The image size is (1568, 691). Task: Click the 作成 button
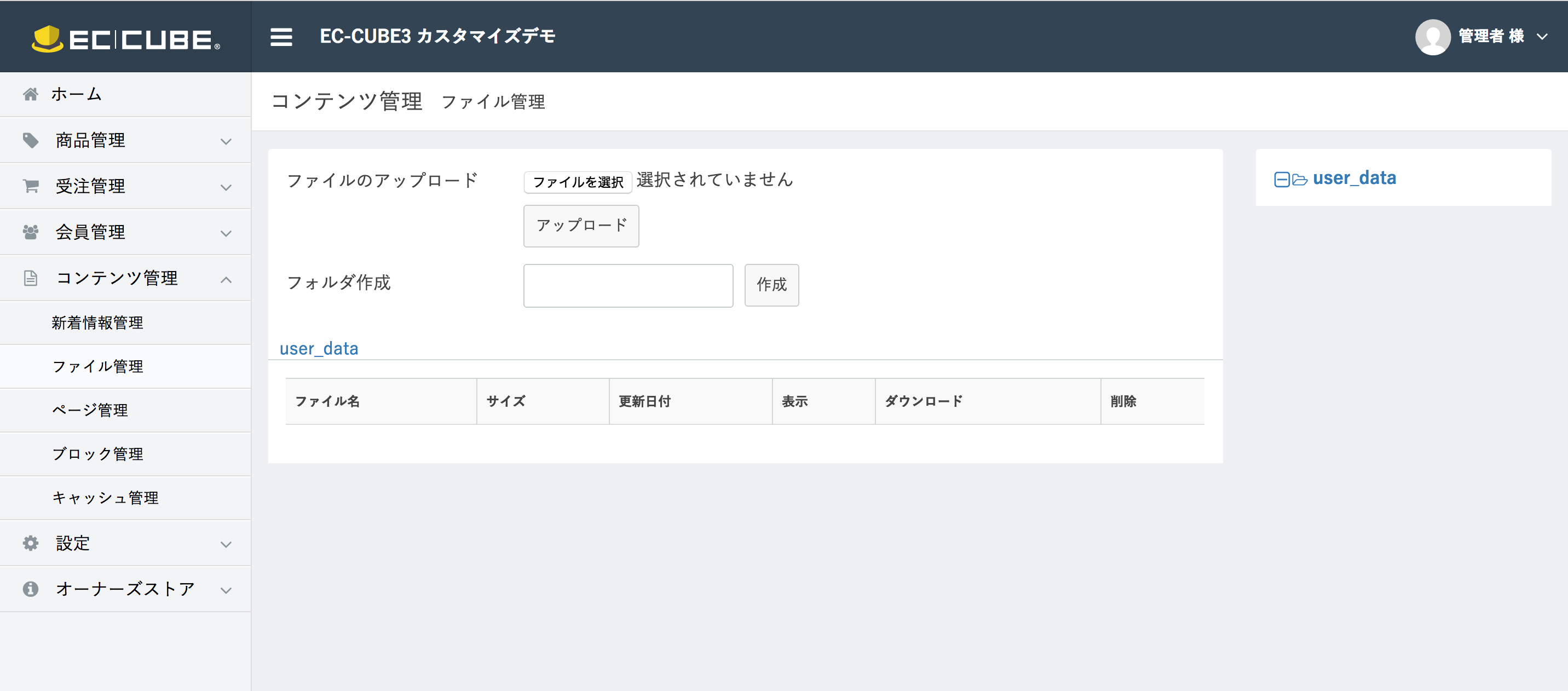tap(772, 285)
